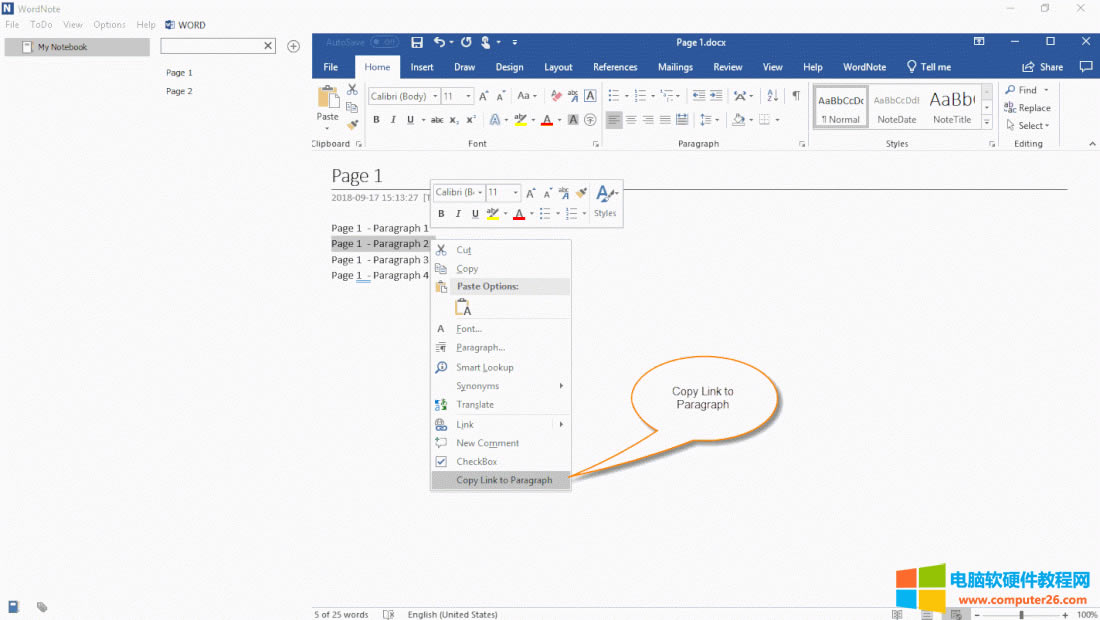Viewport: 1100px width, 620px height.
Task: Toggle Bold in the ribbon Font group
Action: (376, 120)
